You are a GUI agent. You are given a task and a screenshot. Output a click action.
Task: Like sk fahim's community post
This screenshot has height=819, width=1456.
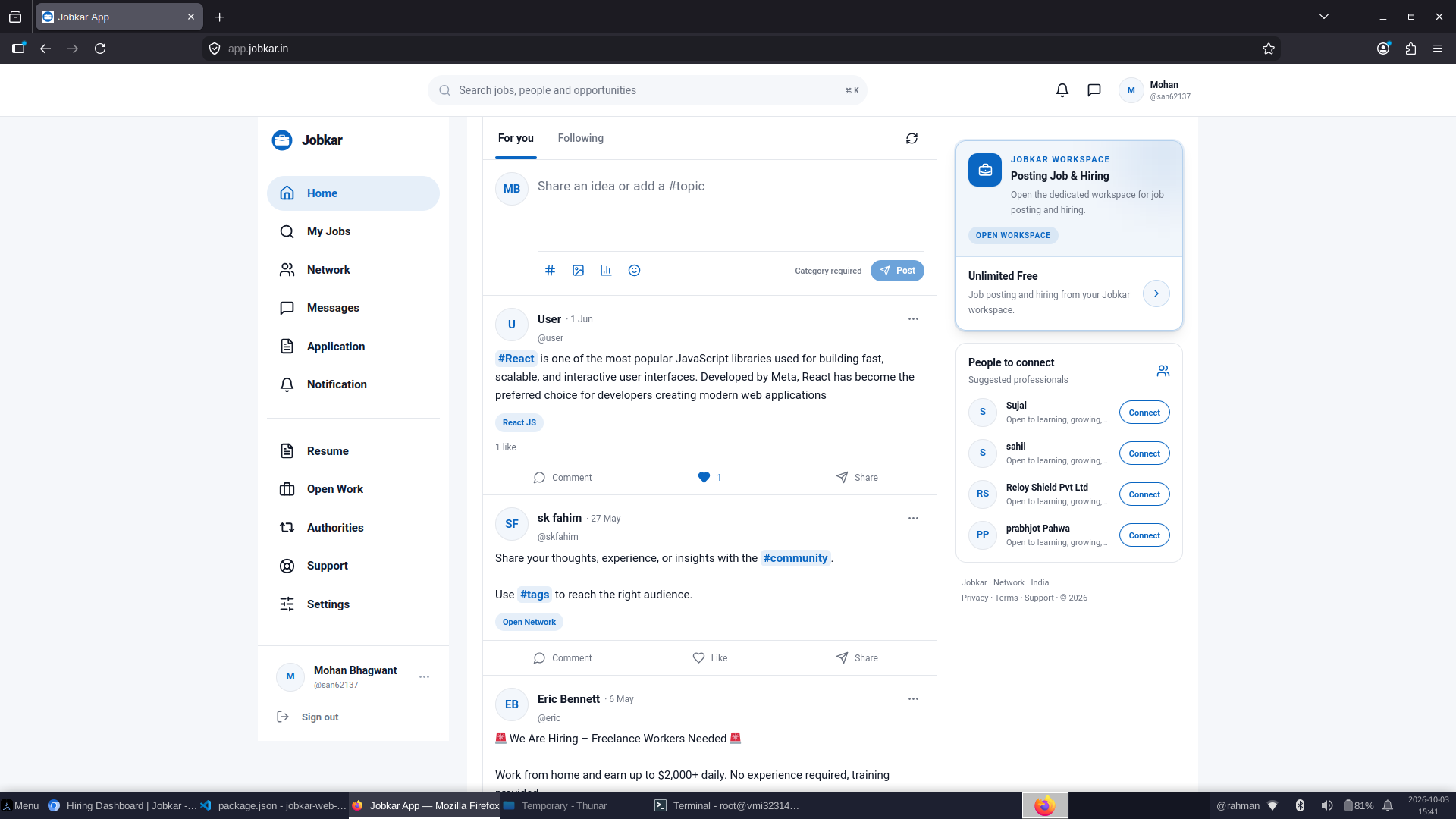[x=710, y=658]
